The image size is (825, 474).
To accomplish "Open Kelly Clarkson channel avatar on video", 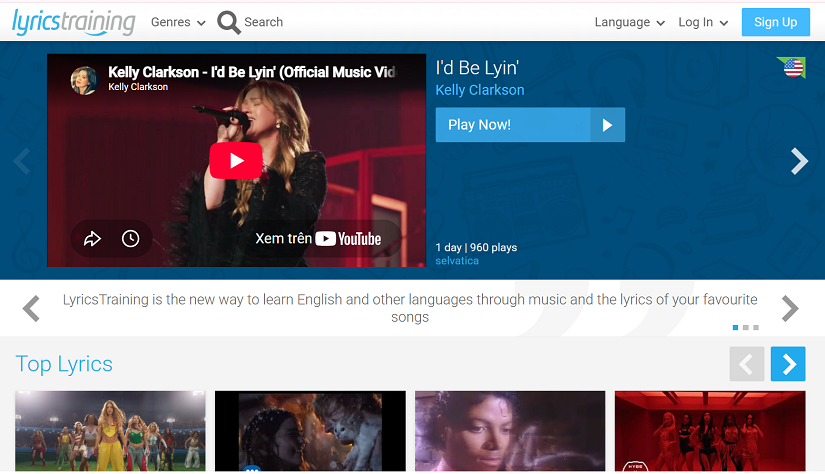I will pyautogui.click(x=84, y=80).
